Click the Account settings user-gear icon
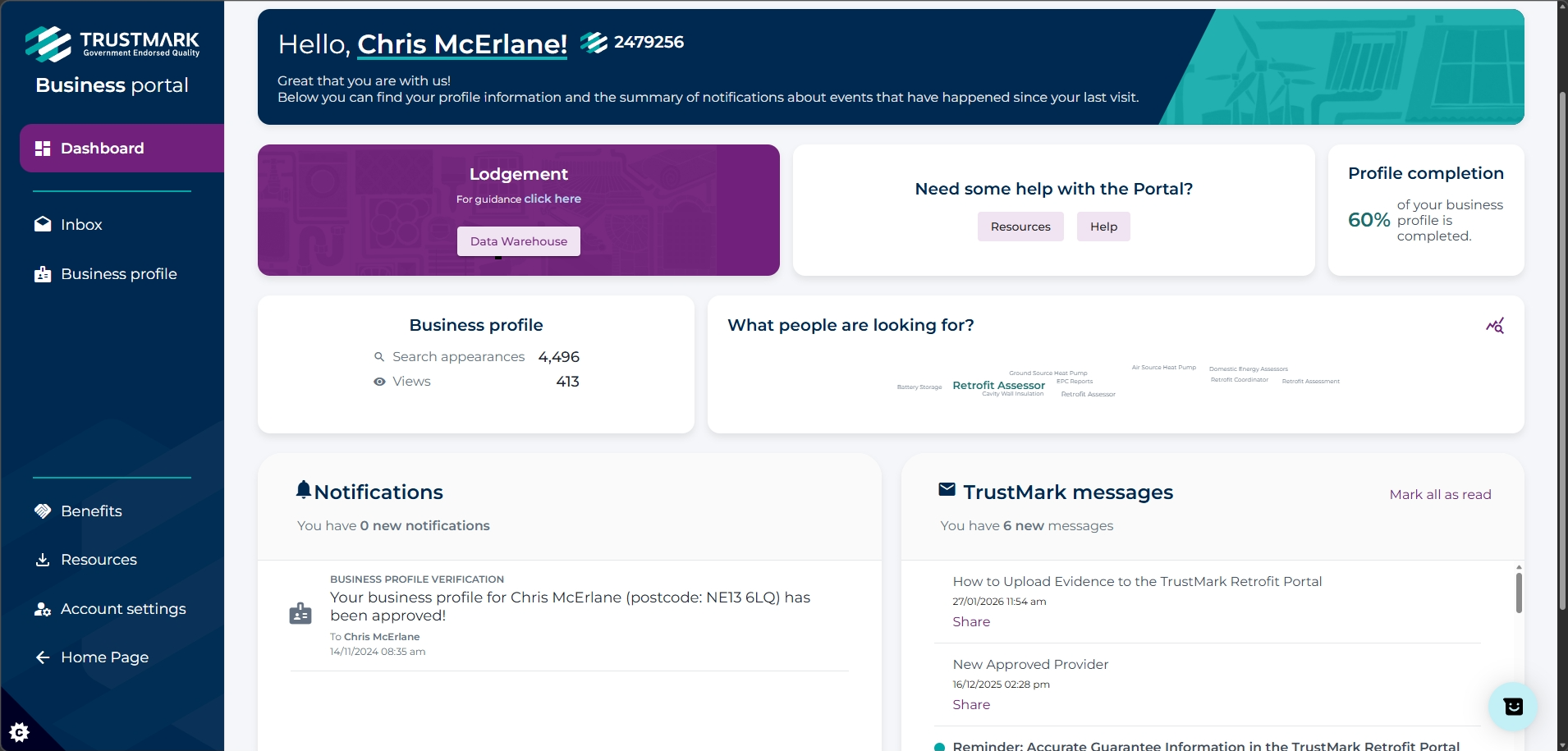The image size is (1568, 751). tap(43, 609)
